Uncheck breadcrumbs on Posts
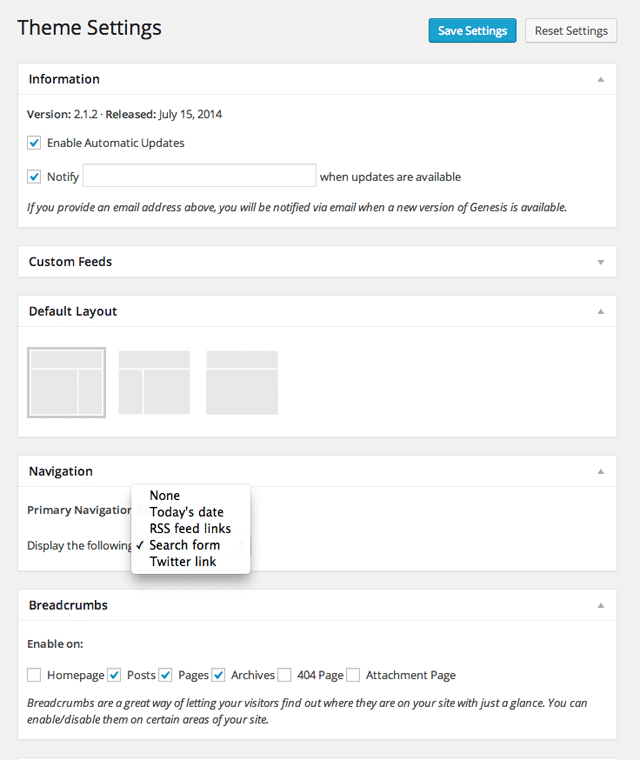 [x=114, y=675]
